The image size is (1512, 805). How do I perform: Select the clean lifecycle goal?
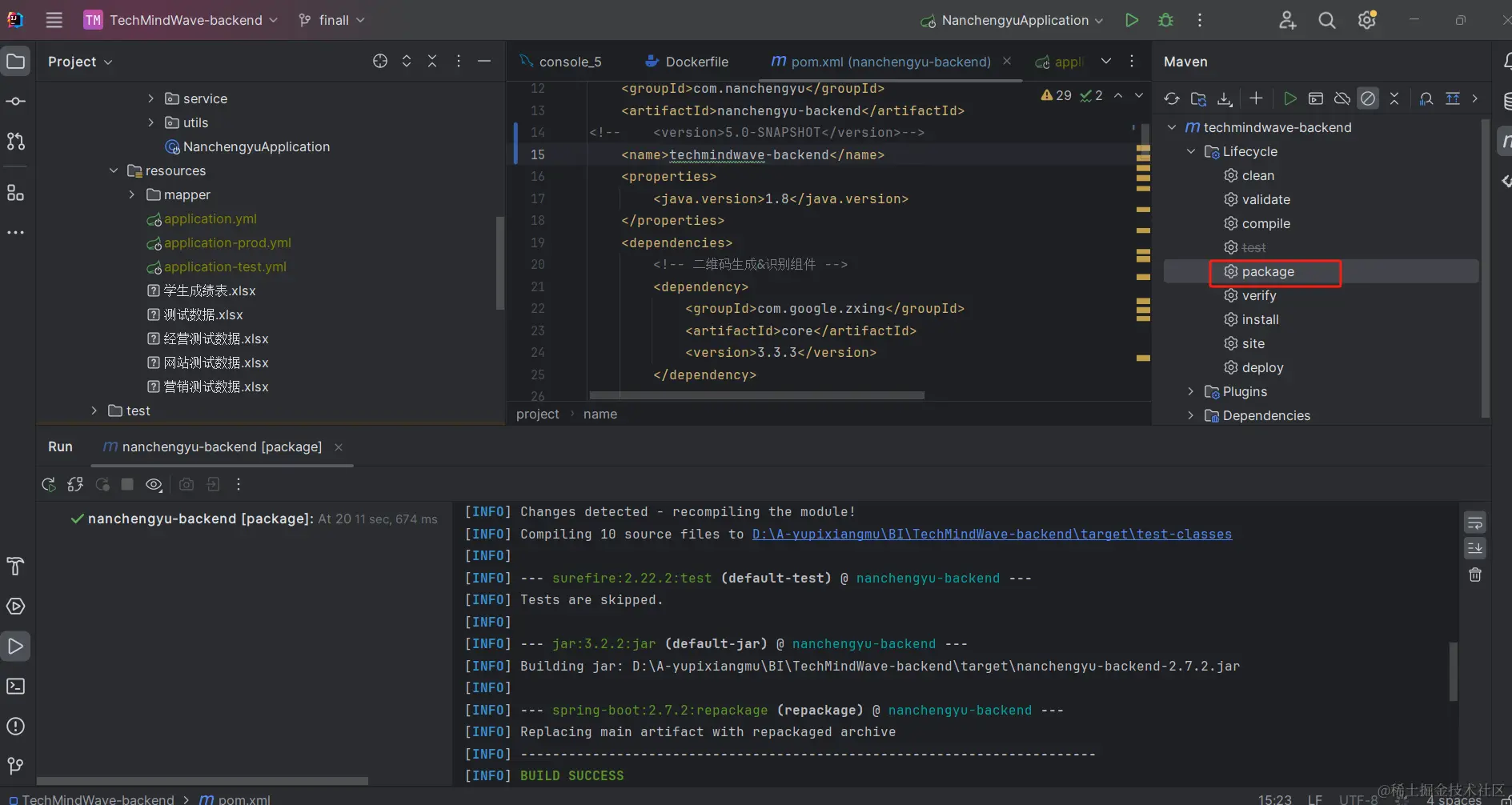coord(1258,175)
